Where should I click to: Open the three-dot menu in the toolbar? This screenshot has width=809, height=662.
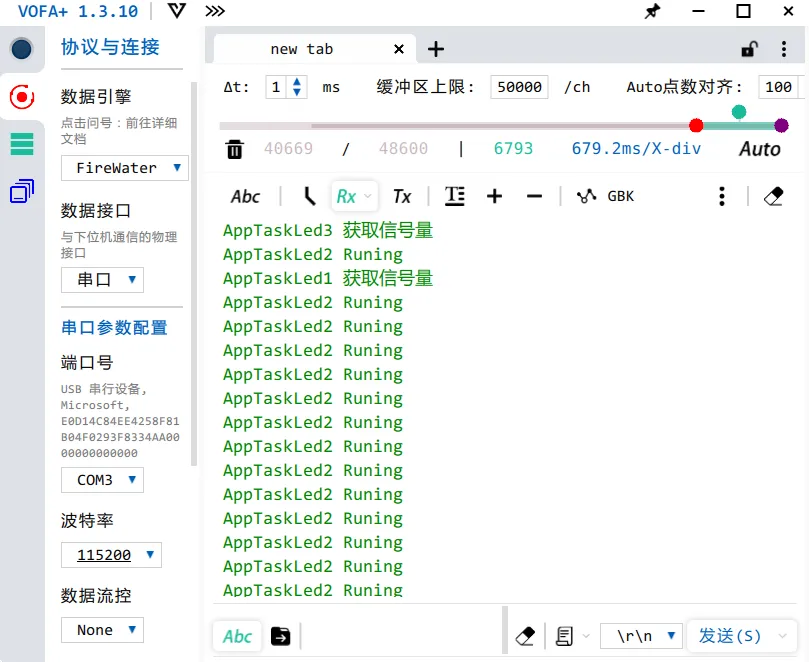pos(722,196)
